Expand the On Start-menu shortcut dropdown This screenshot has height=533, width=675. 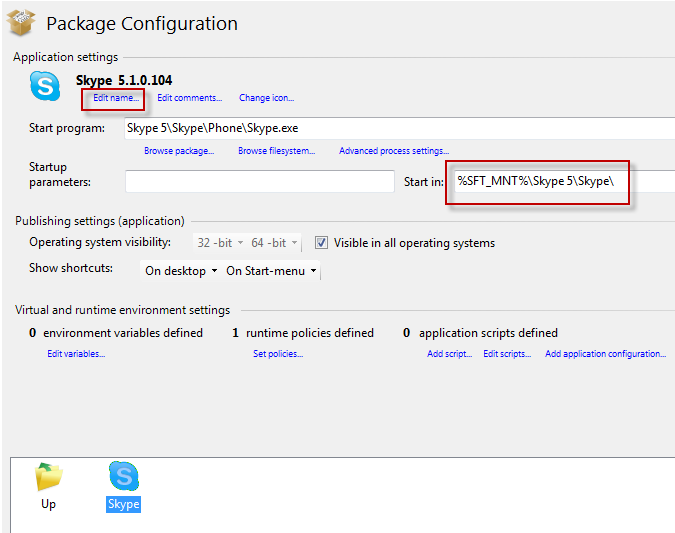point(271,271)
